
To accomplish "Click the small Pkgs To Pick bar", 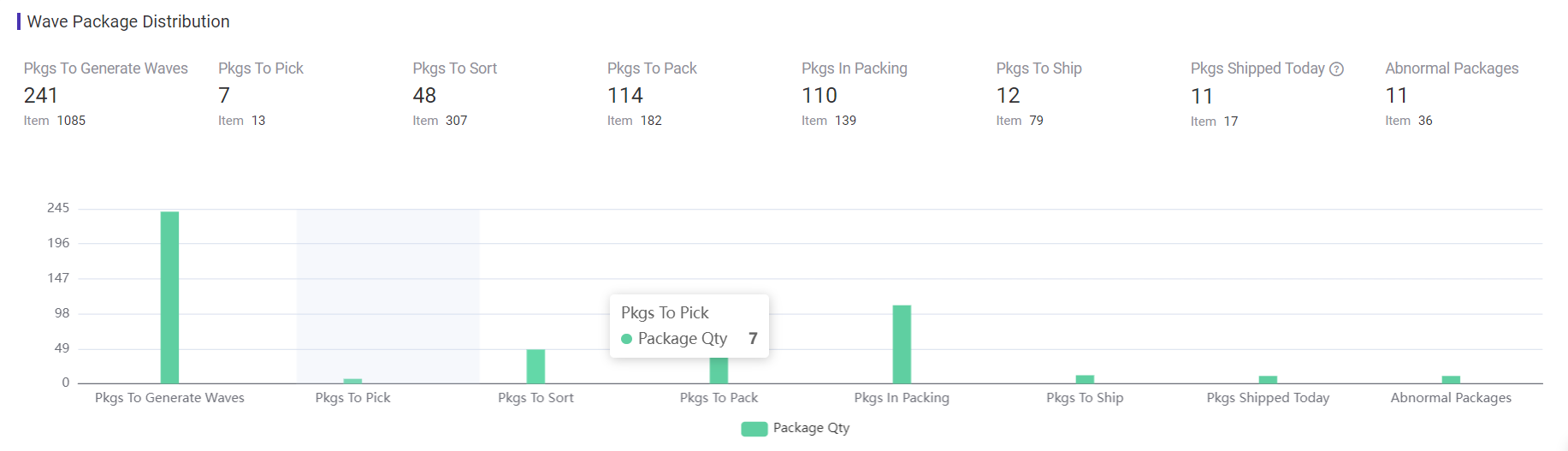I will 352,381.
